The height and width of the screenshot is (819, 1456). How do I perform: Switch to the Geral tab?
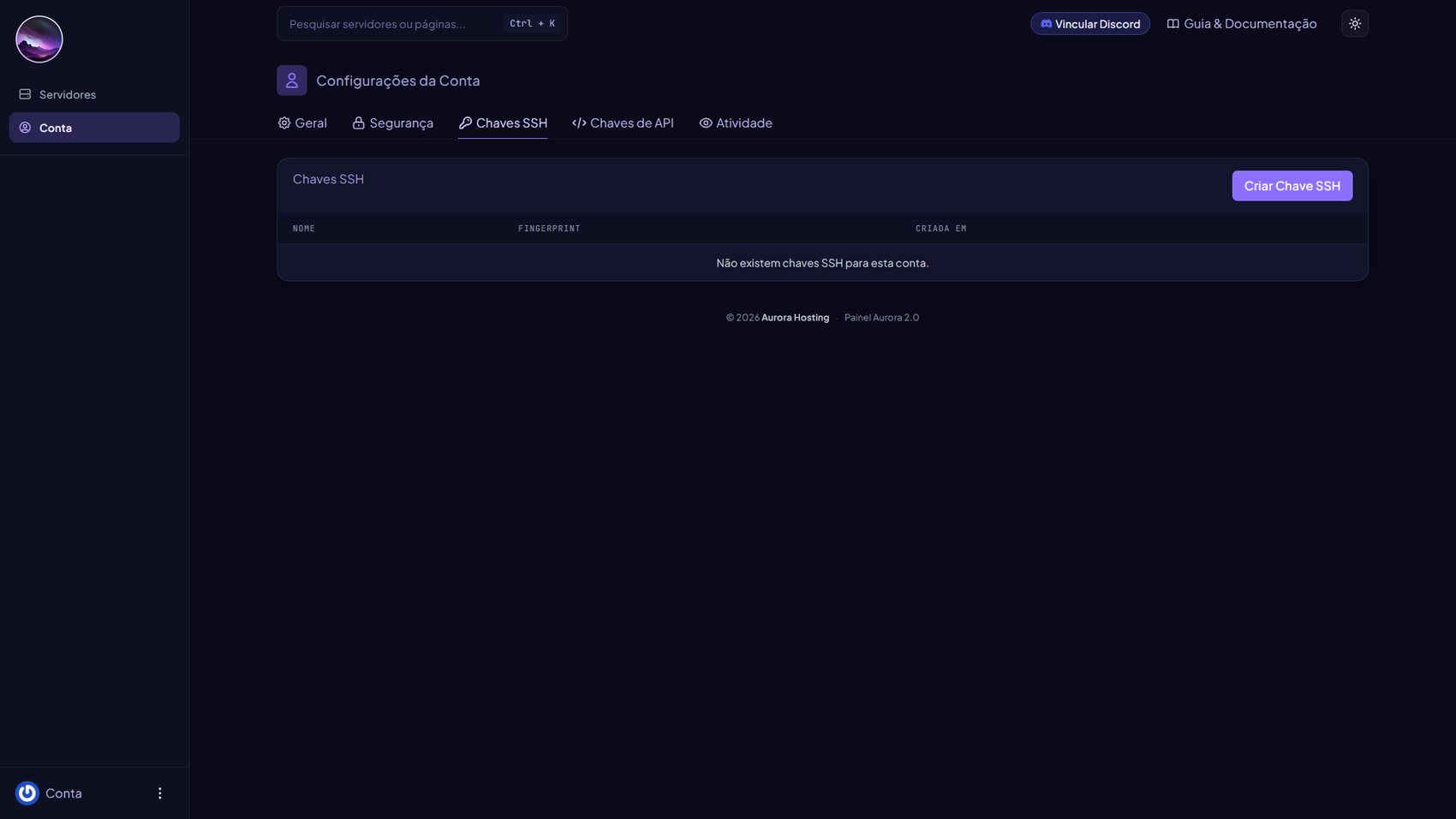302,123
